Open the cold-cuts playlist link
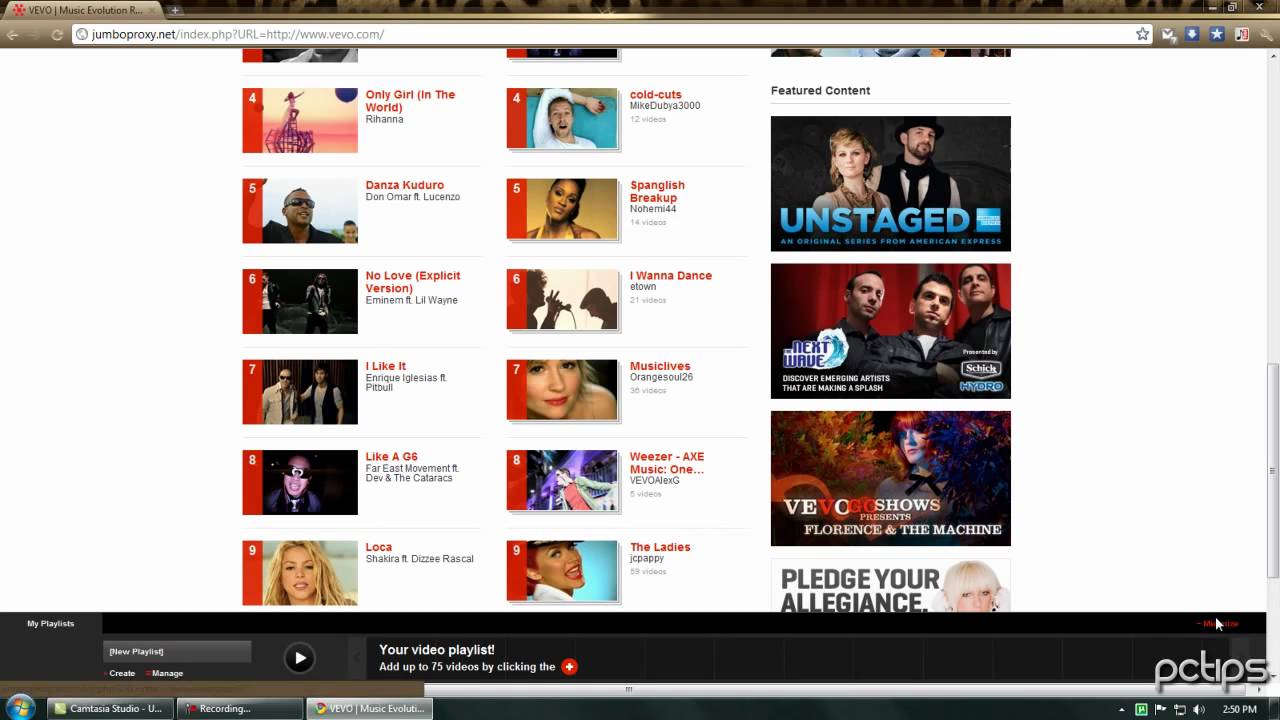Viewport: 1280px width, 720px height. click(656, 95)
